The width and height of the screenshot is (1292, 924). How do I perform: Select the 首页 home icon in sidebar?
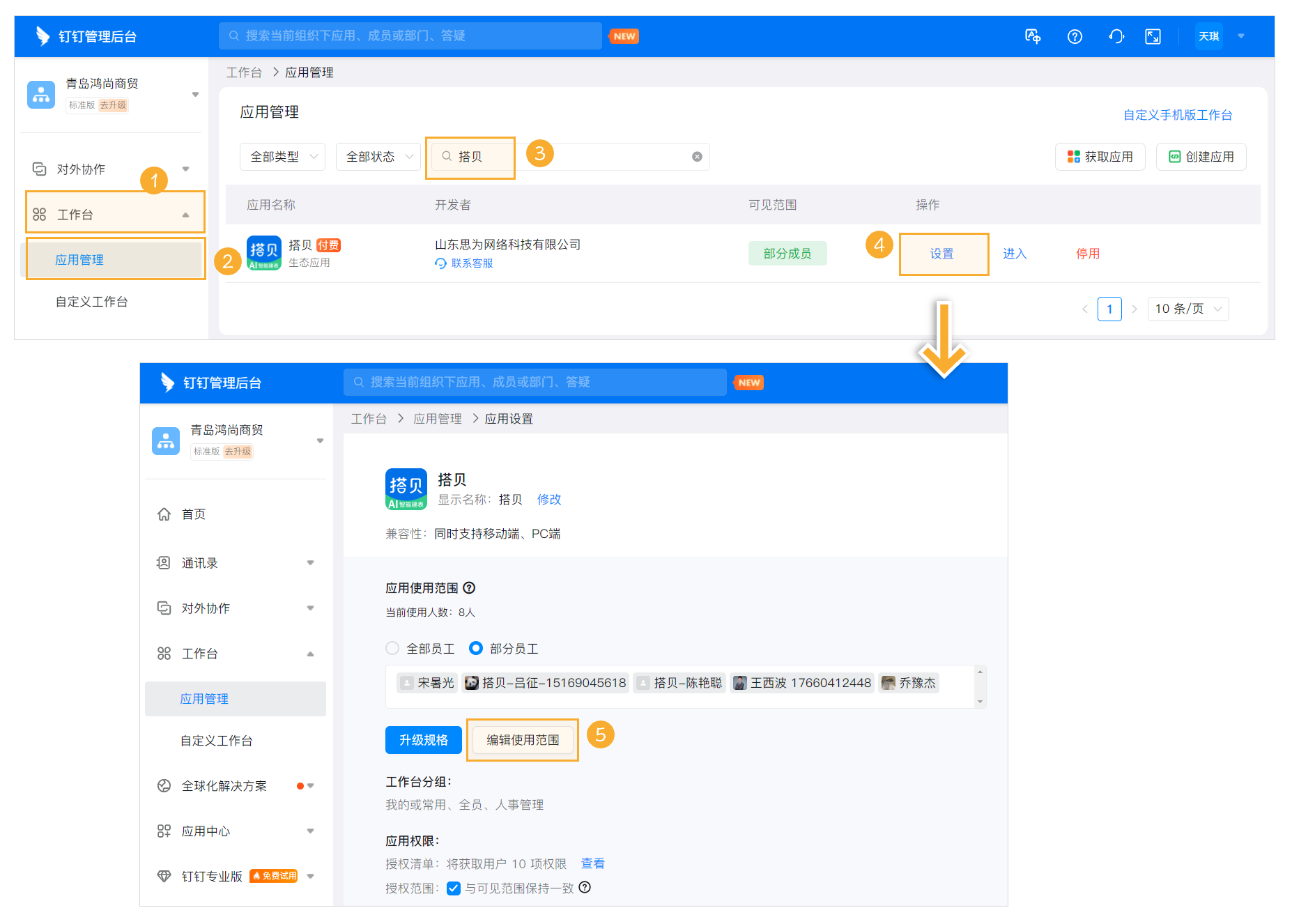pyautogui.click(x=164, y=514)
